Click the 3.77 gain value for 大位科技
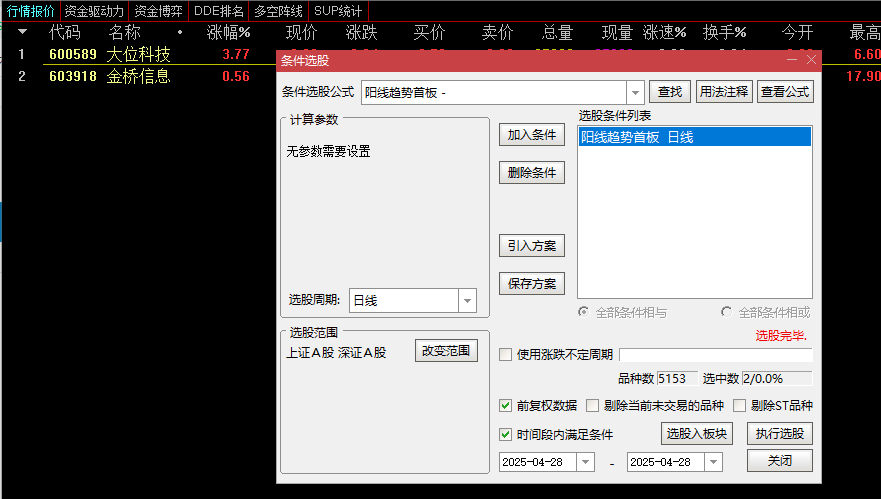Viewport: 881px width, 499px height. click(236, 55)
